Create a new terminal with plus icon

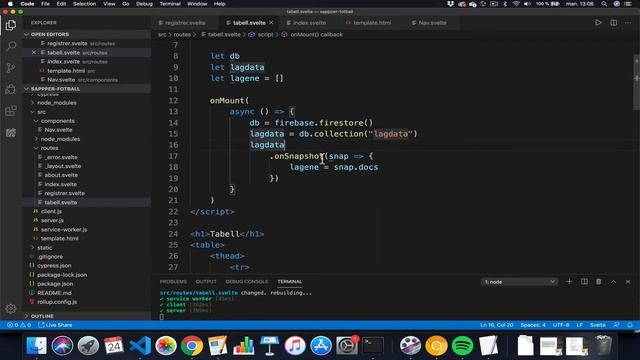(569, 282)
